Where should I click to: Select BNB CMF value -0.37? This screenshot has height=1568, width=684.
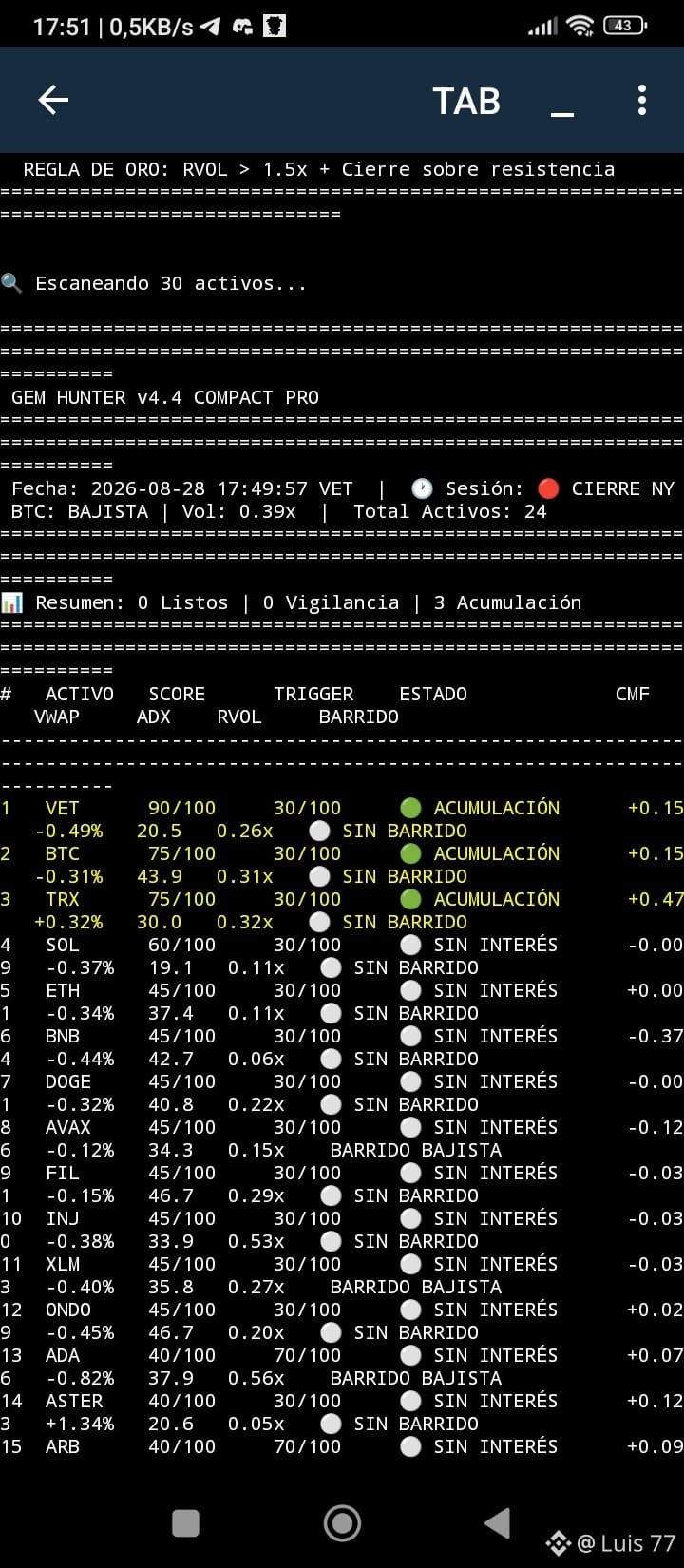point(655,1036)
